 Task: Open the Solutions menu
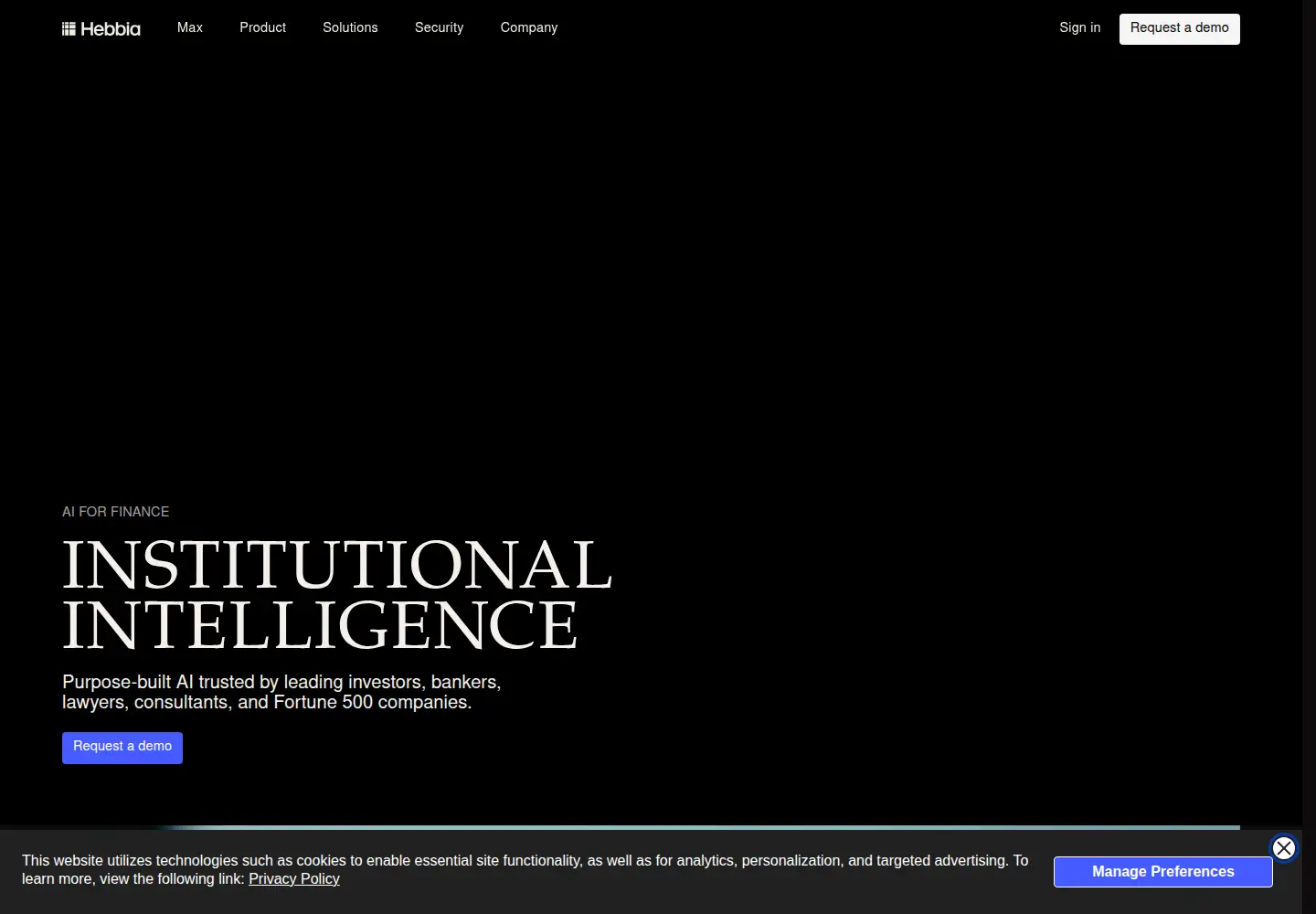pos(350,27)
